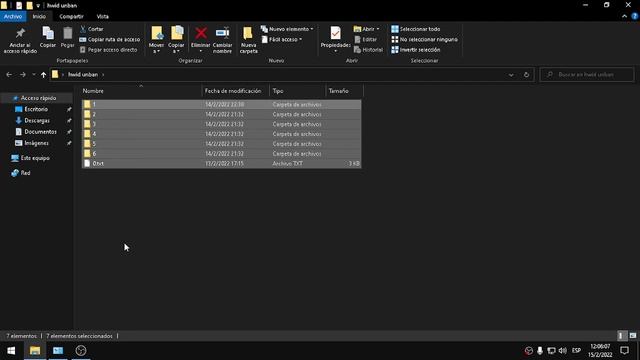Open the help question mark icon
This screenshot has height=360, width=640.
click(635, 16)
